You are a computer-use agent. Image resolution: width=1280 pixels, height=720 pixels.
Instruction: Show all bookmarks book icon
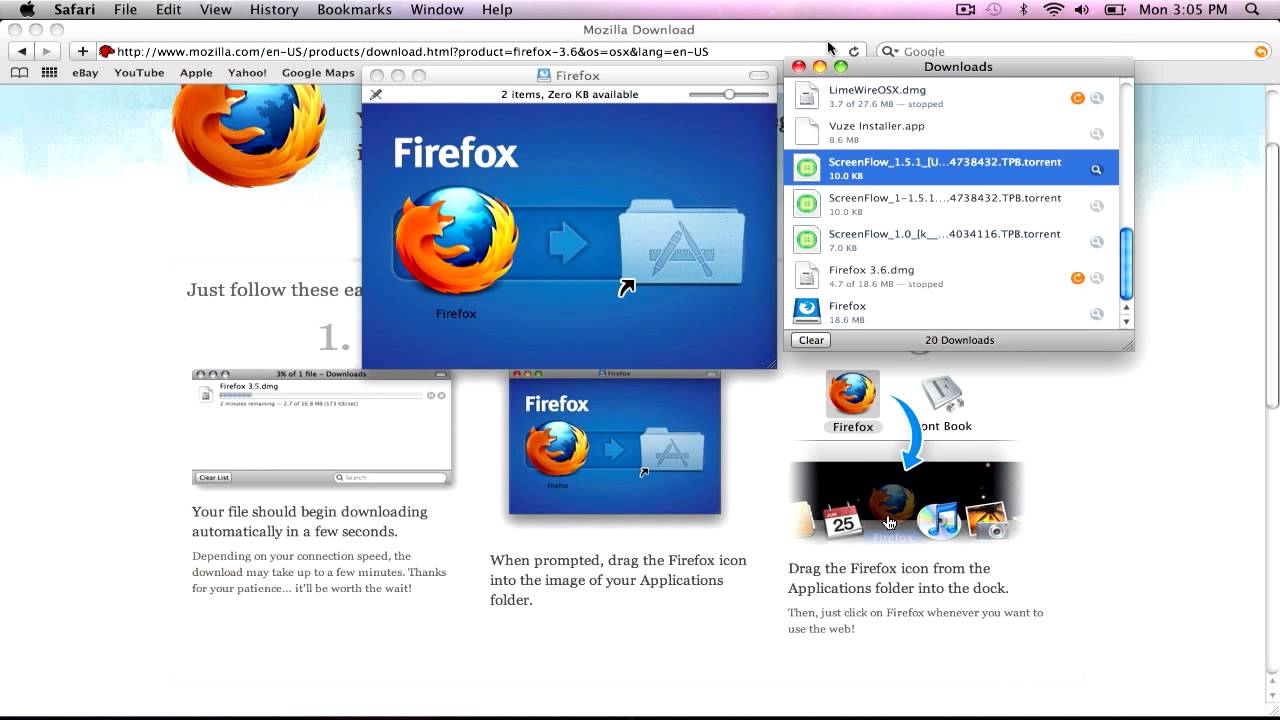click(19, 72)
